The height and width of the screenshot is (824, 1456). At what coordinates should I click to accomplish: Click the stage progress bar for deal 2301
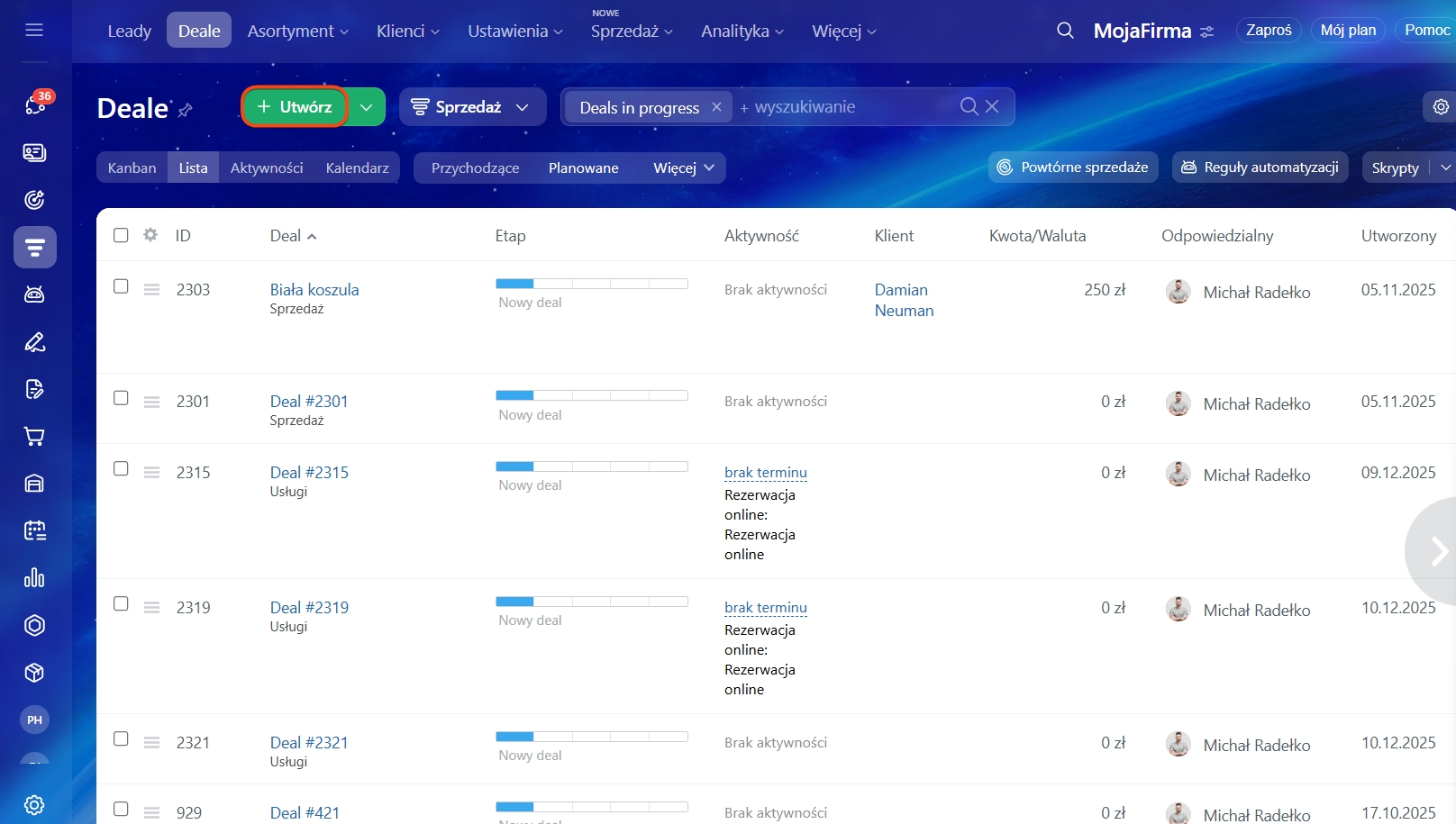(x=591, y=395)
